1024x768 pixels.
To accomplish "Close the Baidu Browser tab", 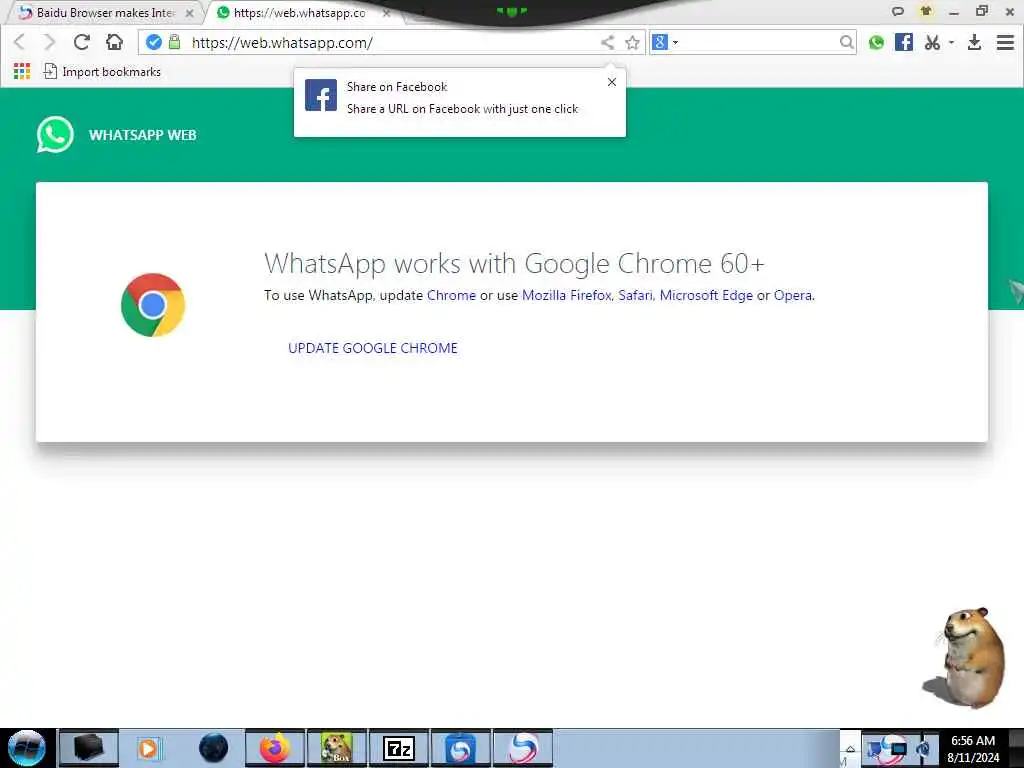I will [x=189, y=13].
